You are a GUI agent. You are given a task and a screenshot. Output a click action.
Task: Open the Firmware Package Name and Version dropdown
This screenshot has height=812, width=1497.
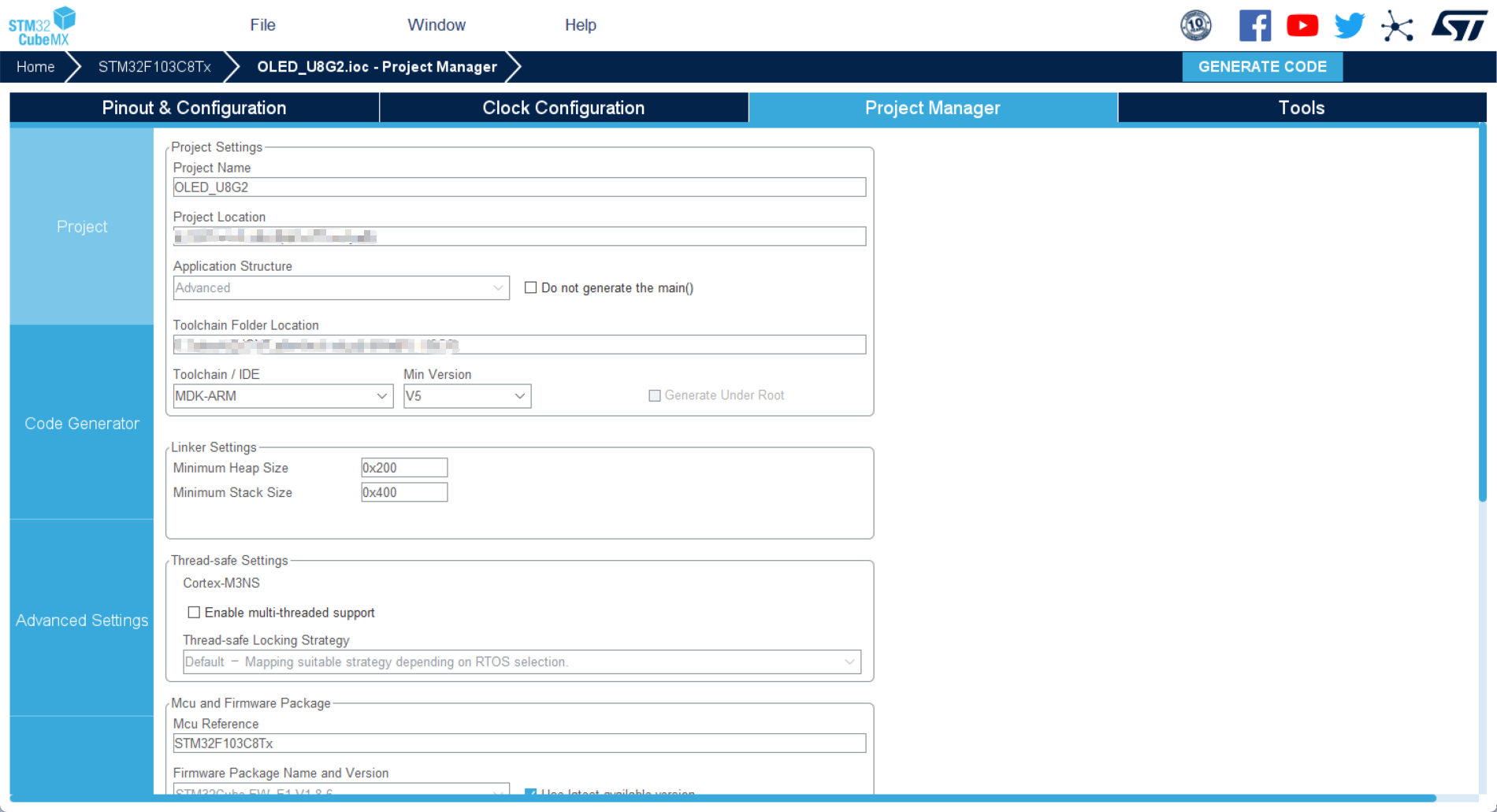coord(341,789)
